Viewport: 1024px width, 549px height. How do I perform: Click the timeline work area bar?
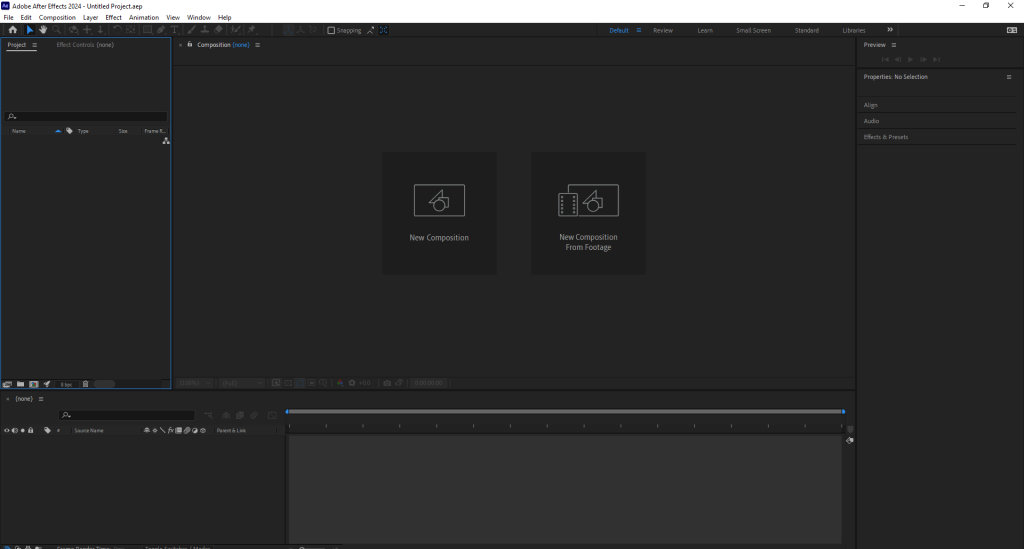click(x=565, y=412)
